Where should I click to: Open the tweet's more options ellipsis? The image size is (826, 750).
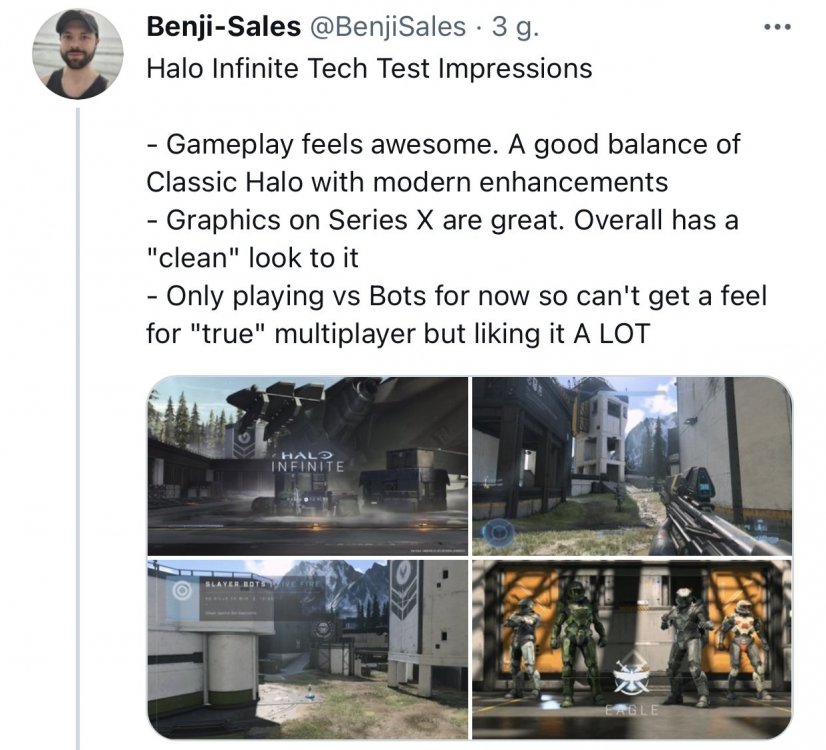(776, 27)
